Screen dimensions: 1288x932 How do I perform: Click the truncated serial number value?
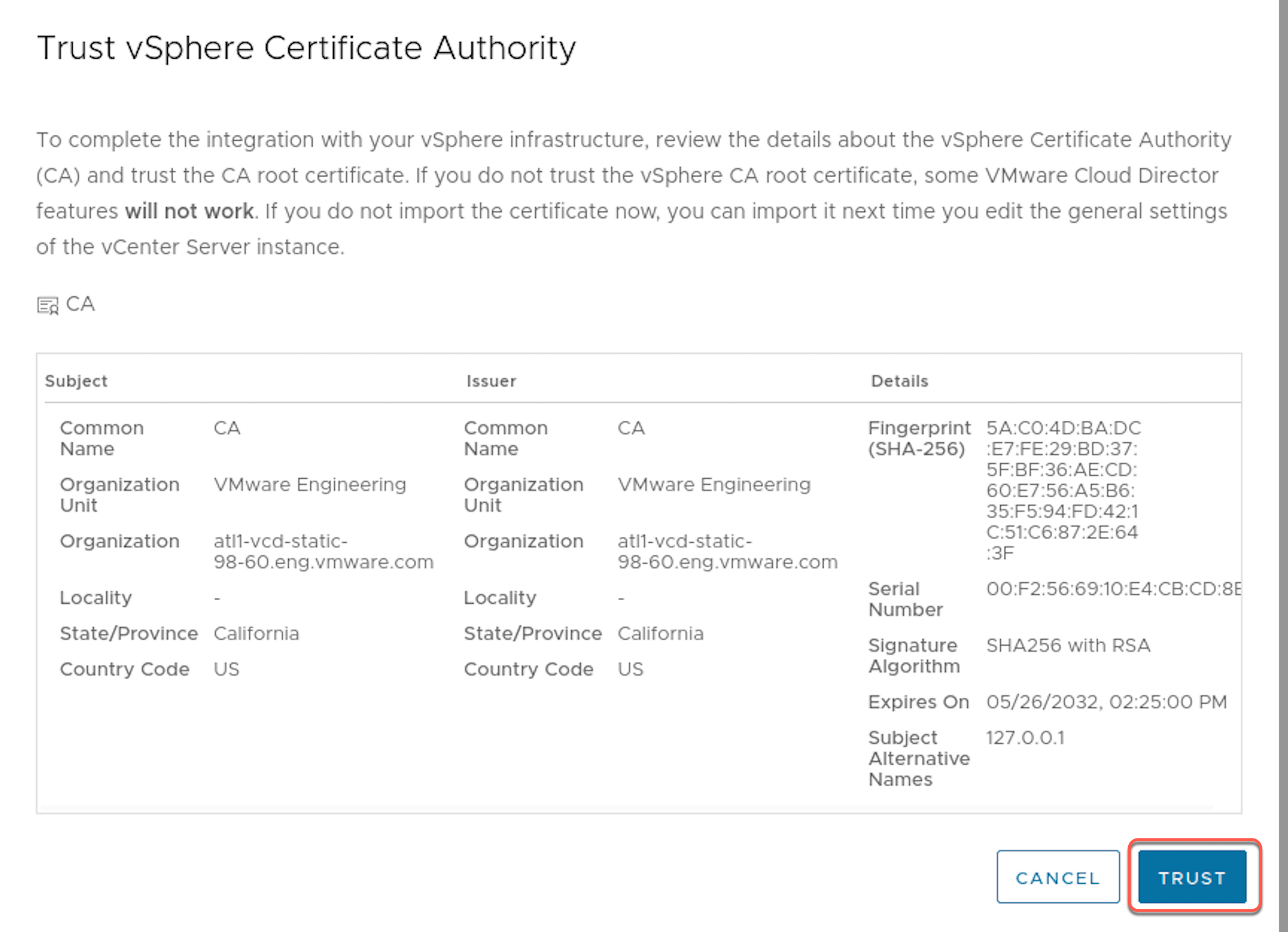click(x=1112, y=589)
